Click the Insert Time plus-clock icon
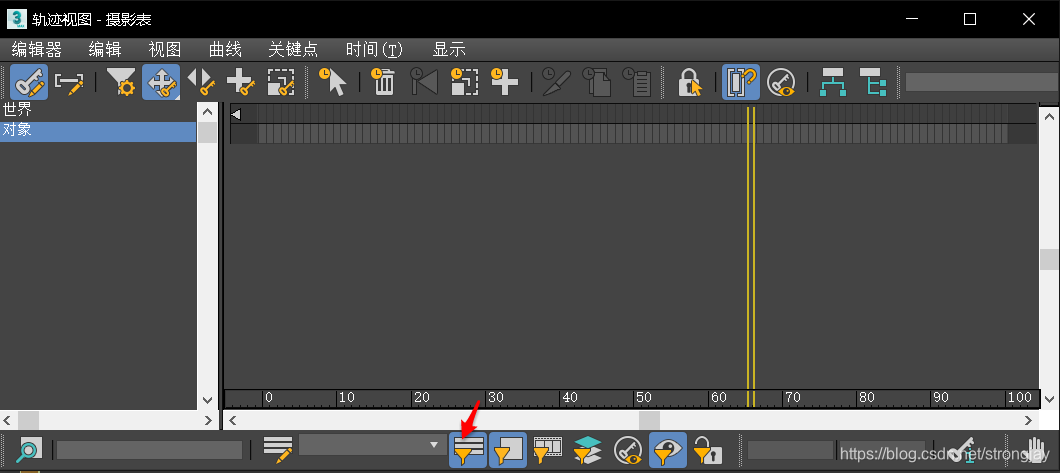The image size is (1060, 473). point(504,82)
